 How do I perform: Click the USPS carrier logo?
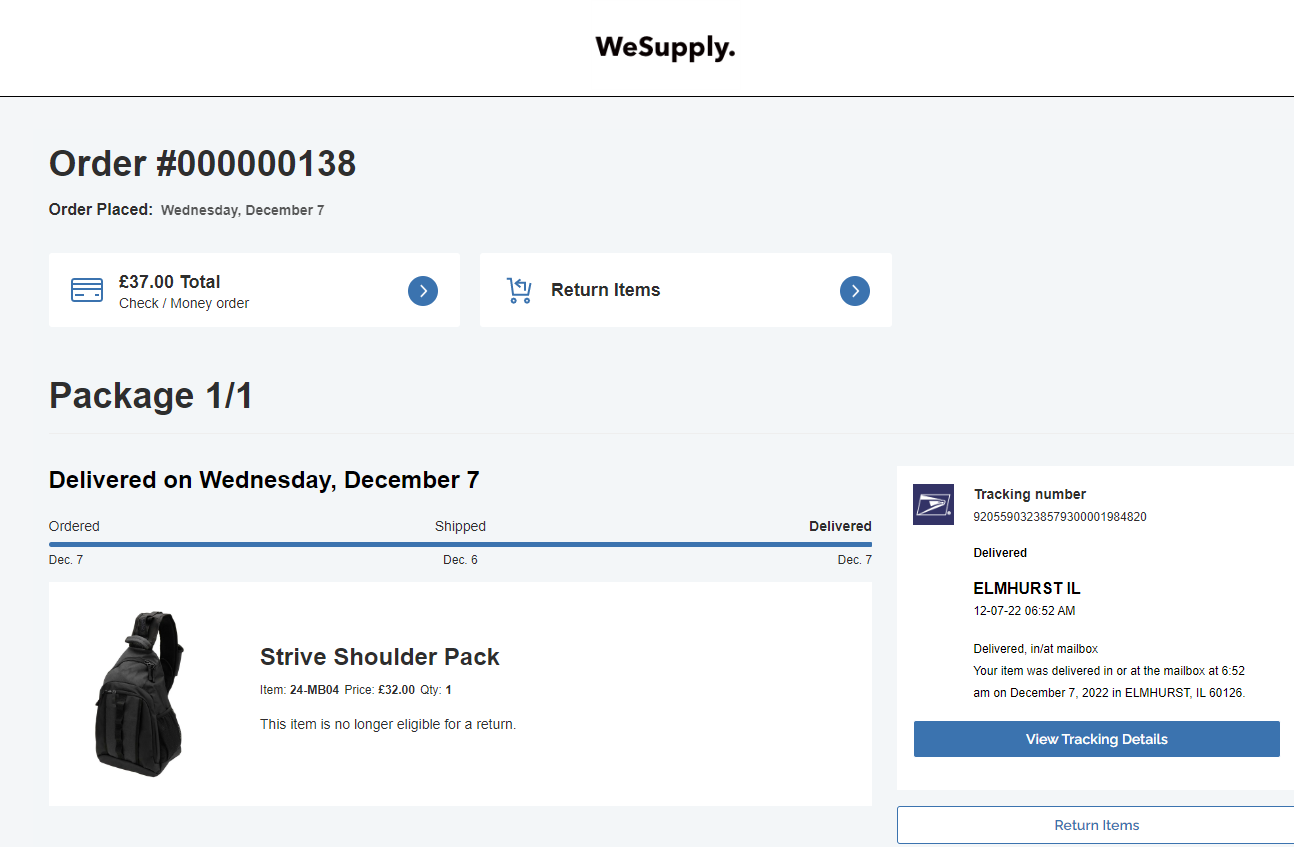(x=934, y=504)
